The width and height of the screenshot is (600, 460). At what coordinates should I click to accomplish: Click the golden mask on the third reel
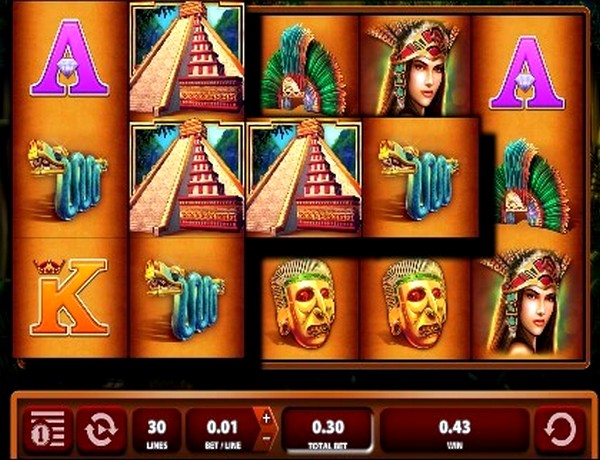[x=303, y=303]
